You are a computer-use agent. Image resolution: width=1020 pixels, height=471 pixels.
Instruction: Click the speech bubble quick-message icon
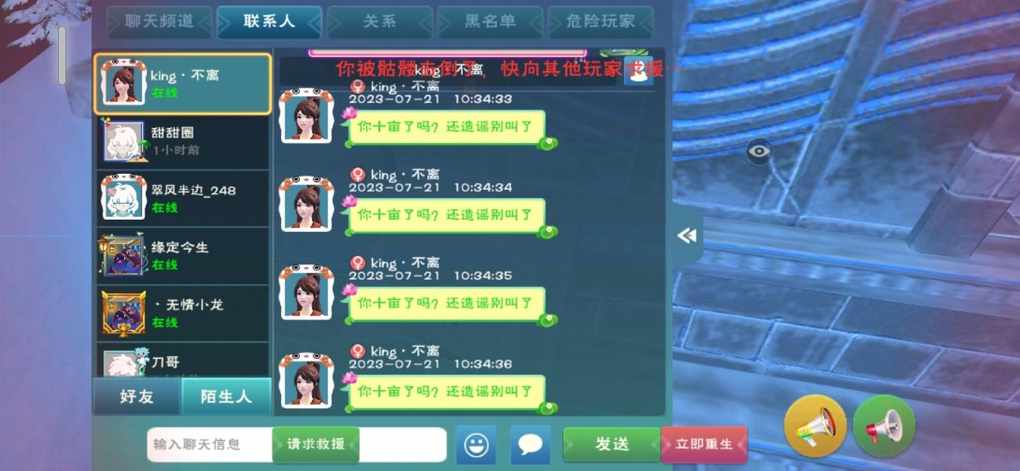tap(530, 444)
